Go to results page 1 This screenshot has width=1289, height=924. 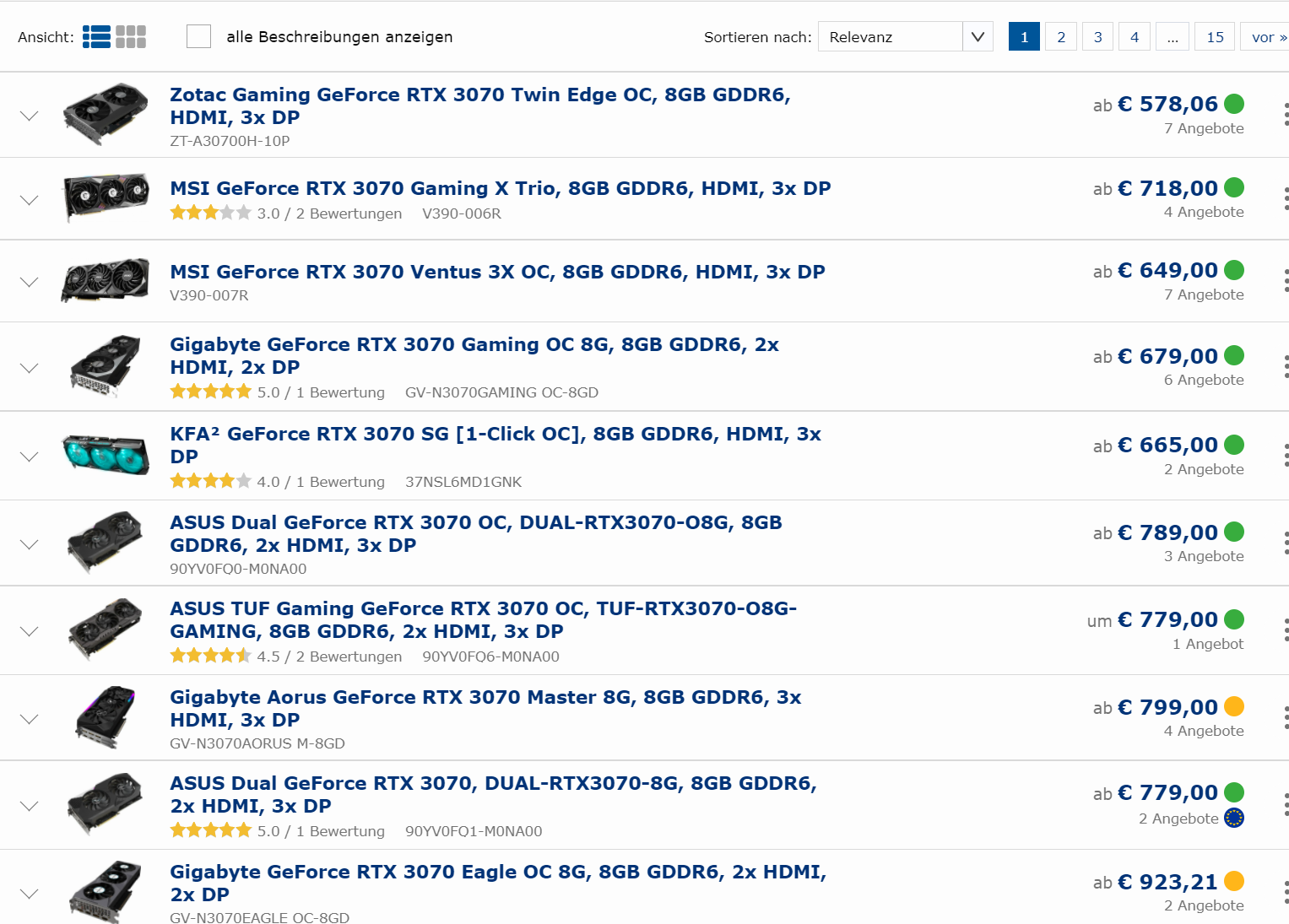tap(1024, 37)
